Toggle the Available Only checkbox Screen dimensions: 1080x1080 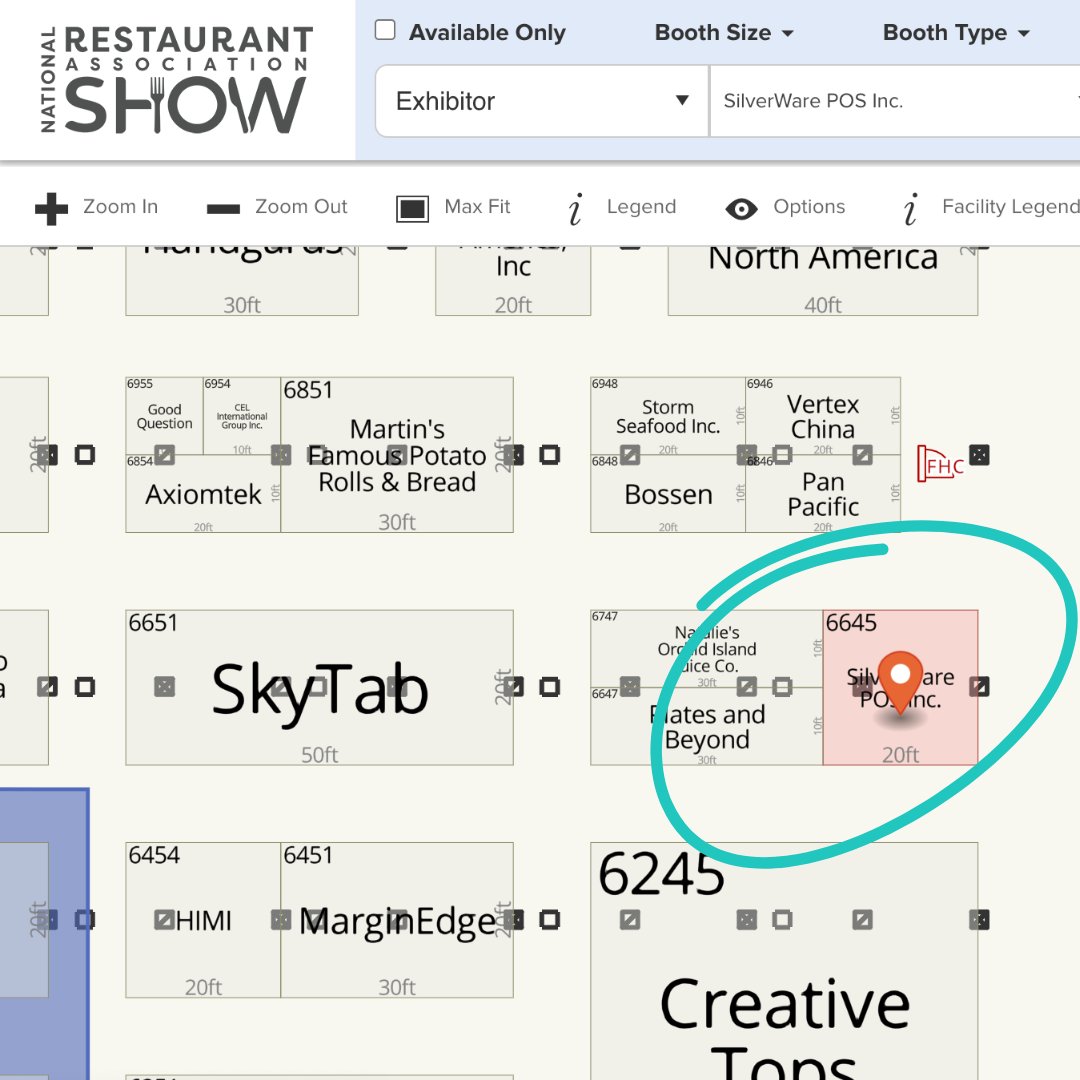pos(384,30)
